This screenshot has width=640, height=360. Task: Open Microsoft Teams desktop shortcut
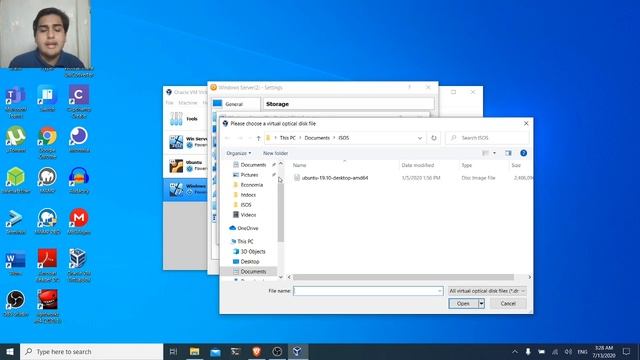click(x=16, y=102)
